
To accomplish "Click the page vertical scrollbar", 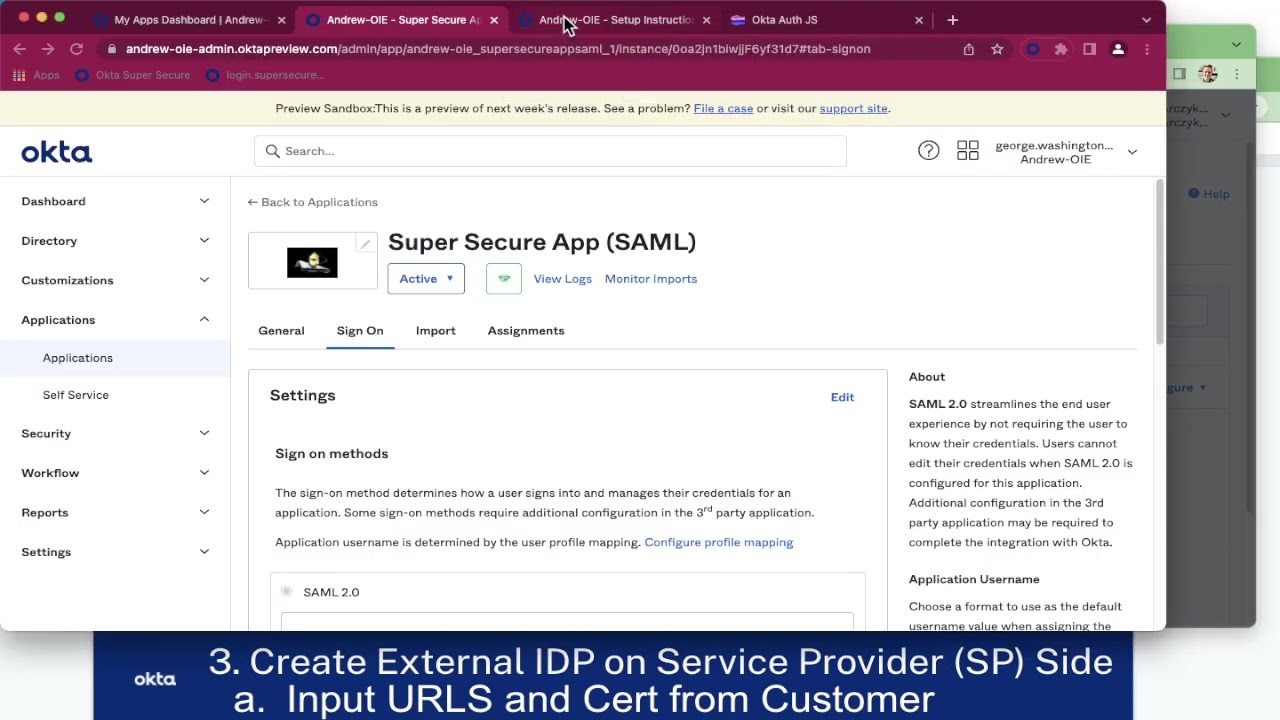I will click(1159, 262).
